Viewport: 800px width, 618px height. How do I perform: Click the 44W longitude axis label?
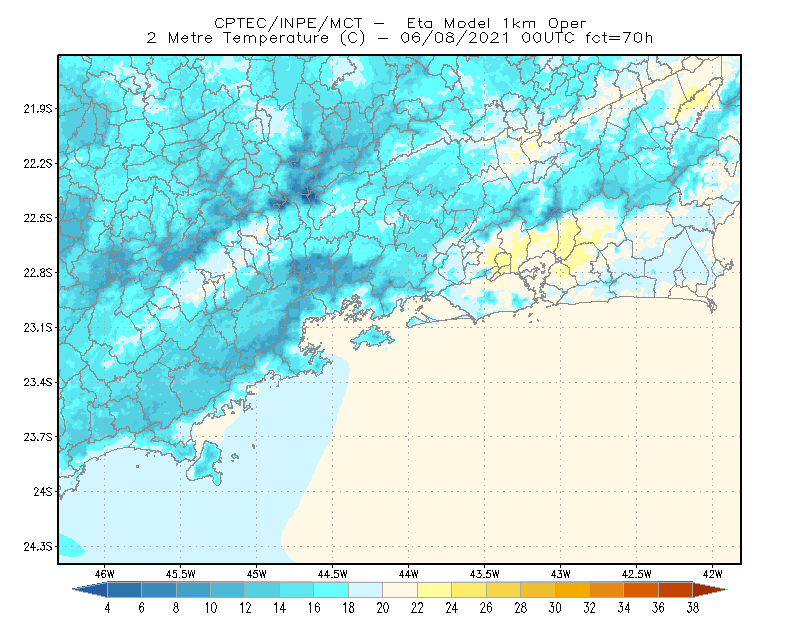point(408,574)
